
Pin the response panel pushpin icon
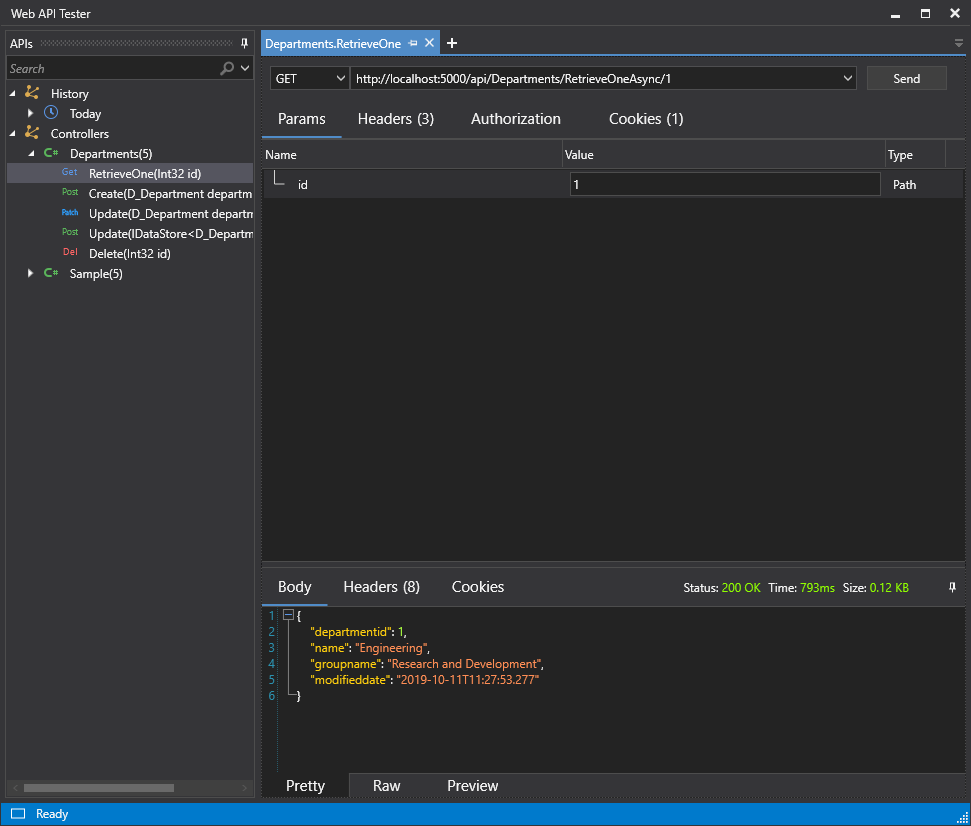coord(952,588)
